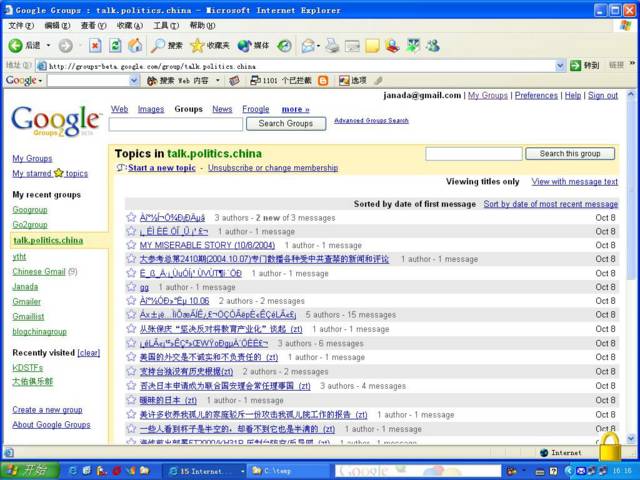Click the Windows Start button
This screenshot has height=480, width=640.
pyautogui.click(x=29, y=470)
